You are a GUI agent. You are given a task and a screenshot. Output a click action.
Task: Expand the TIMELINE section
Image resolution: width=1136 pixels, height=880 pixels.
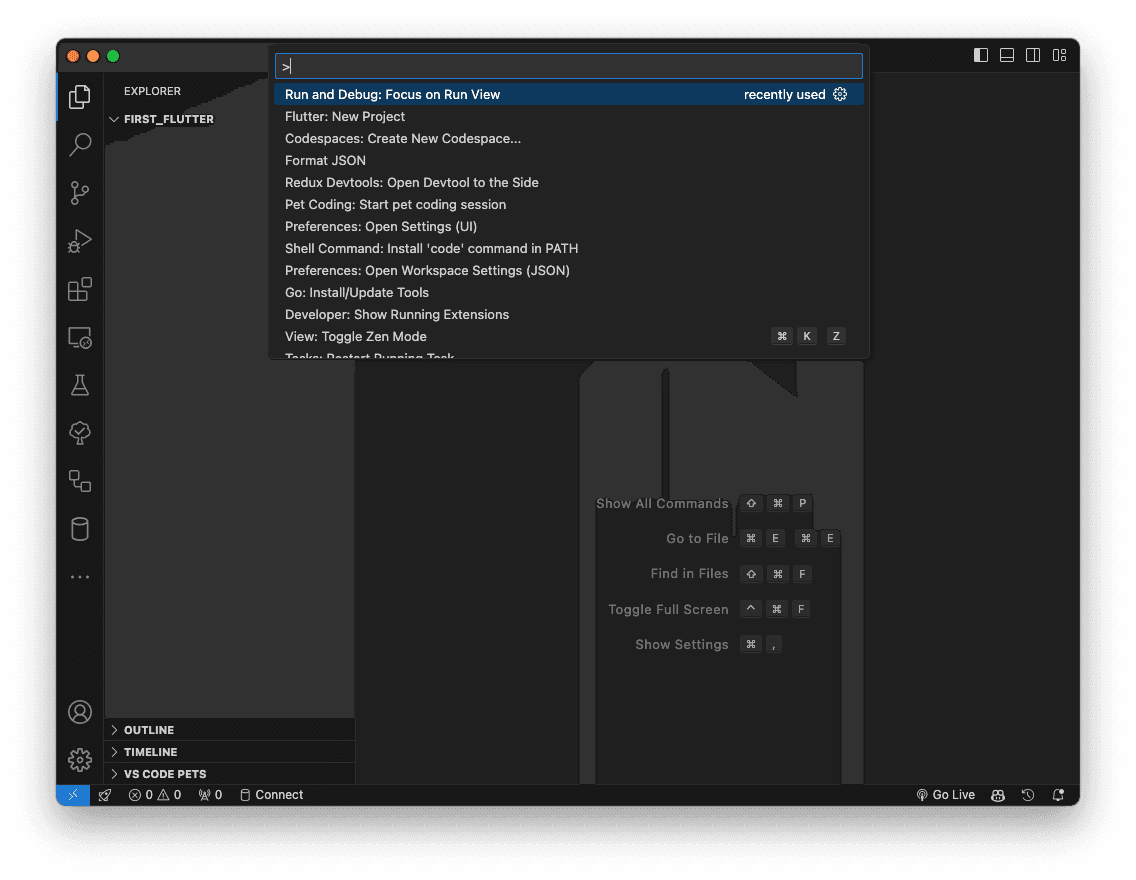[150, 752]
